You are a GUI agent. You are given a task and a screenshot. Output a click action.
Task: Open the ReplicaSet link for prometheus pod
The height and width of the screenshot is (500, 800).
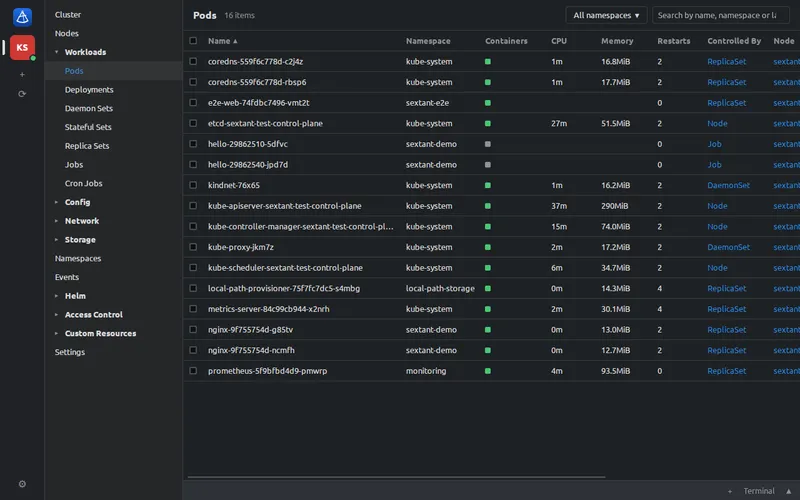tap(727, 371)
